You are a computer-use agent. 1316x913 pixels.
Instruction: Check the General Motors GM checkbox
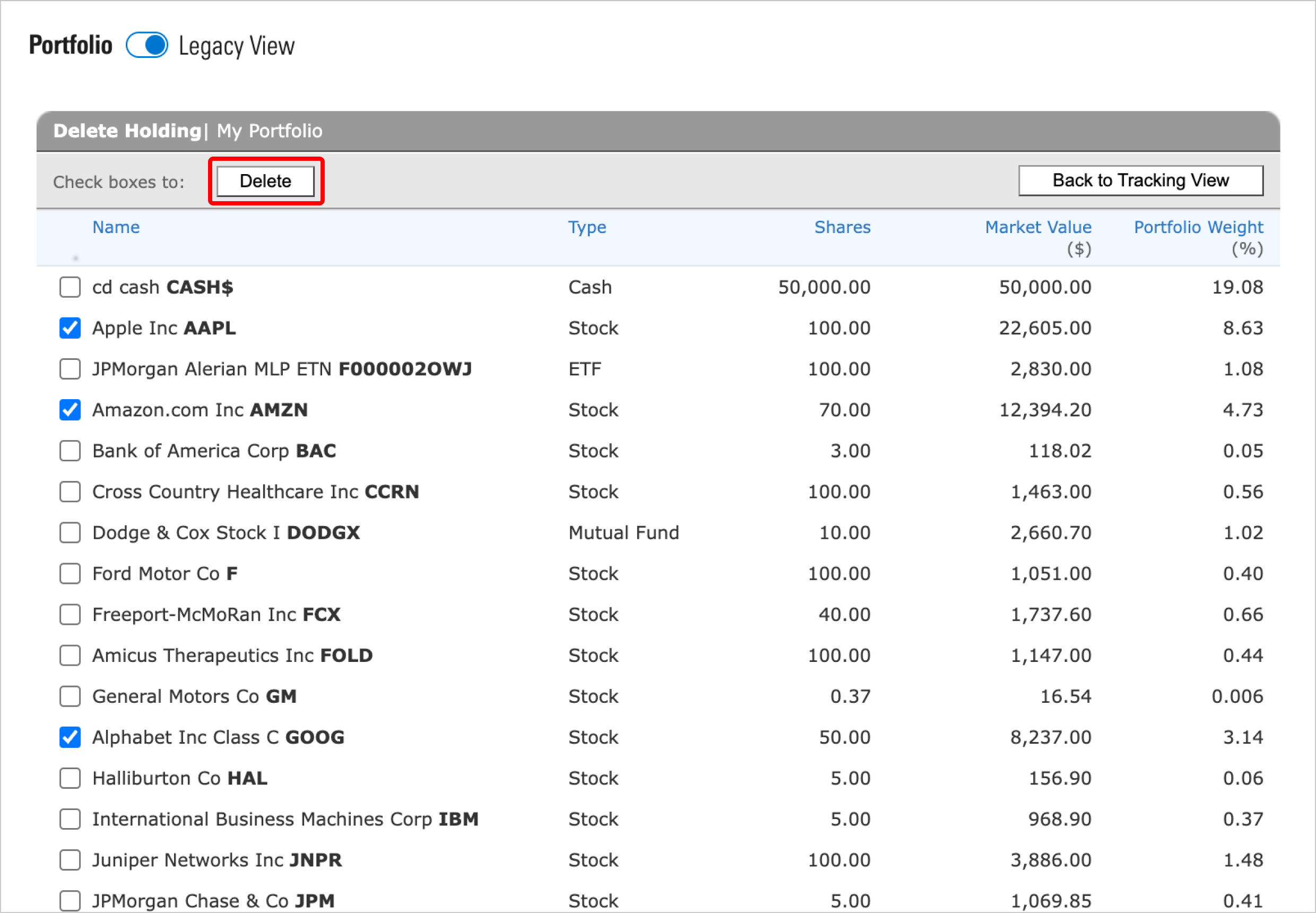pyautogui.click(x=70, y=696)
